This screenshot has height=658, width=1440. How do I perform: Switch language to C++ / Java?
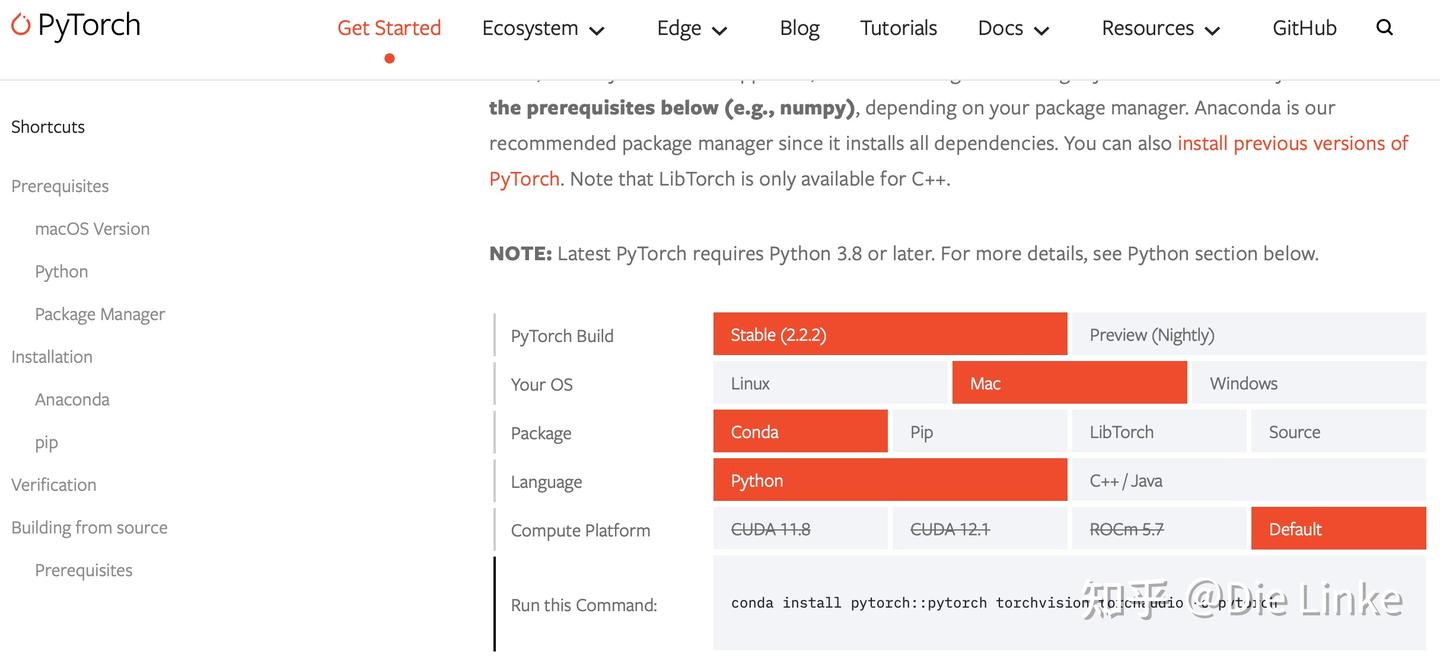(x=1247, y=481)
